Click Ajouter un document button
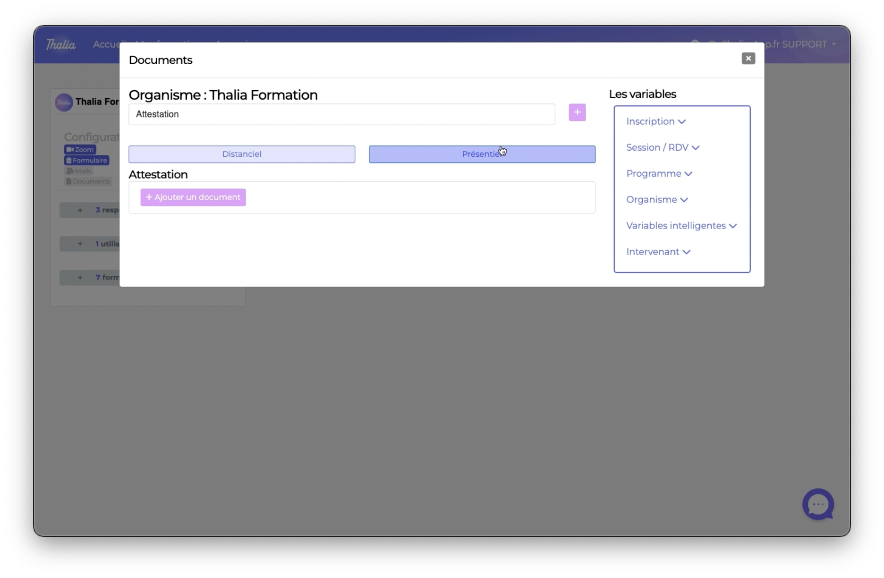 pos(193,197)
